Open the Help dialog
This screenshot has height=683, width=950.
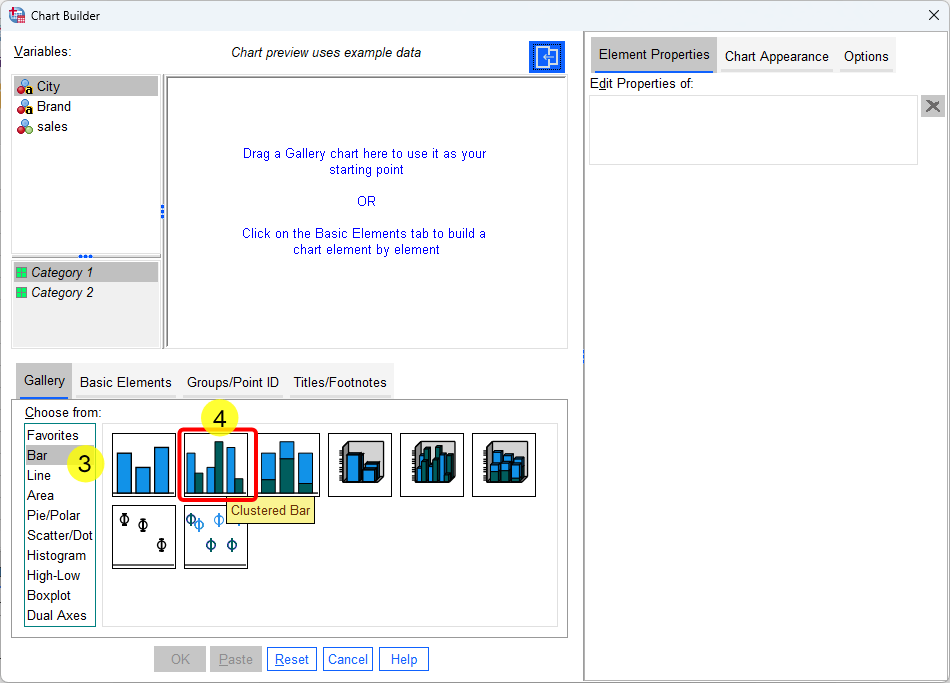pos(403,658)
